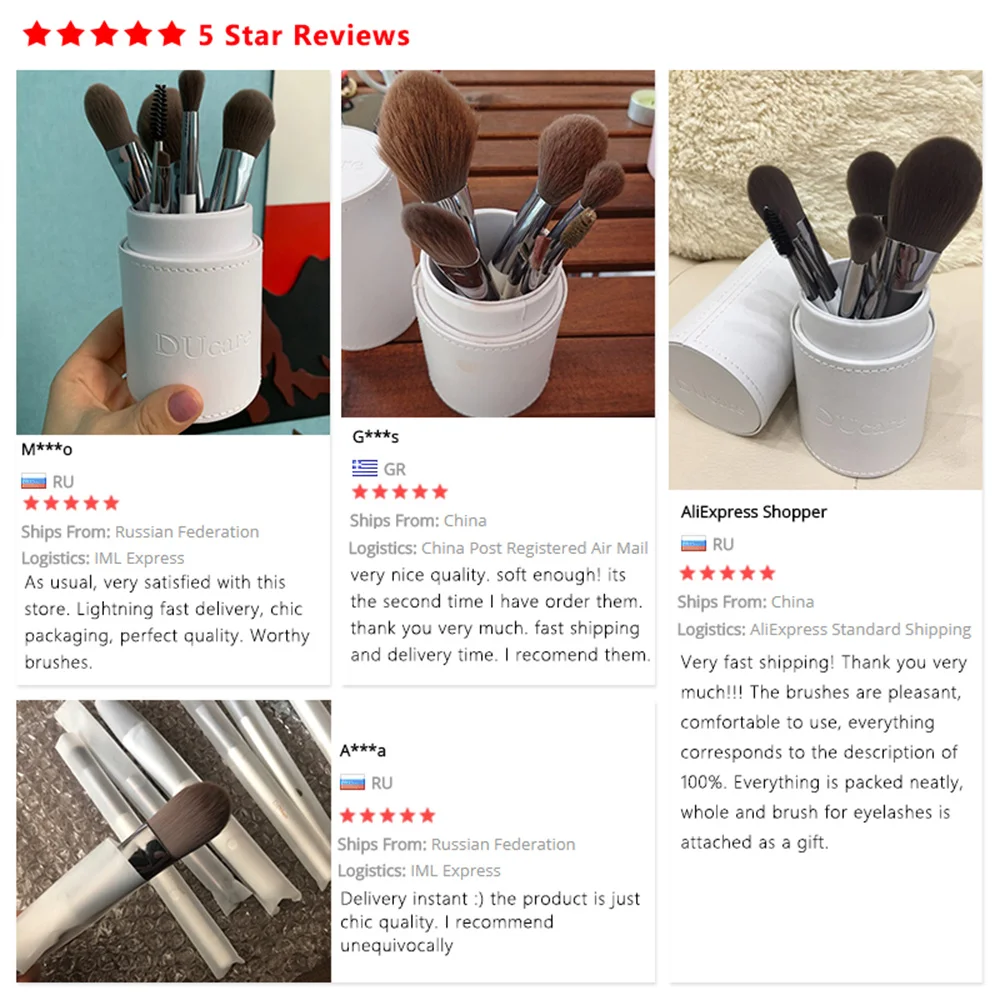This screenshot has width=1000, height=1000.
Task: Click the Russian flag icon under M***o
Action: click(x=34, y=481)
